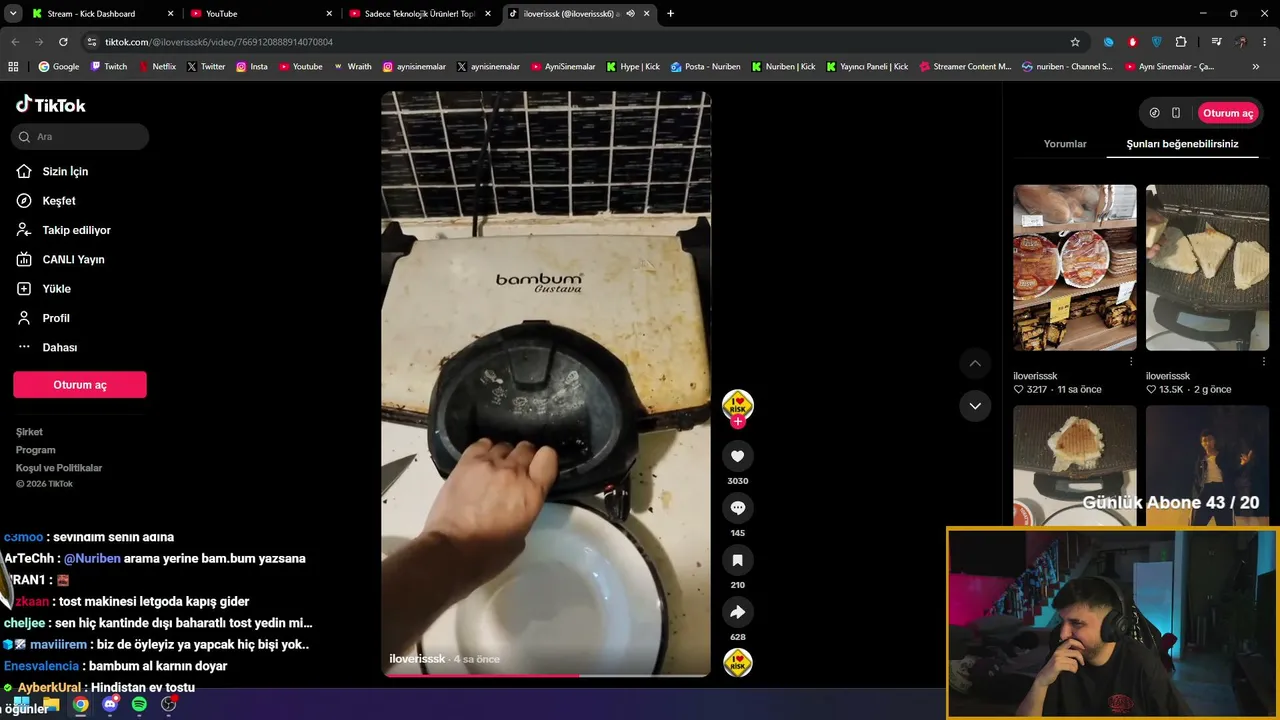This screenshot has height=720, width=1280.
Task: Open Takip ediliyor following feed
Action: click(63, 230)
